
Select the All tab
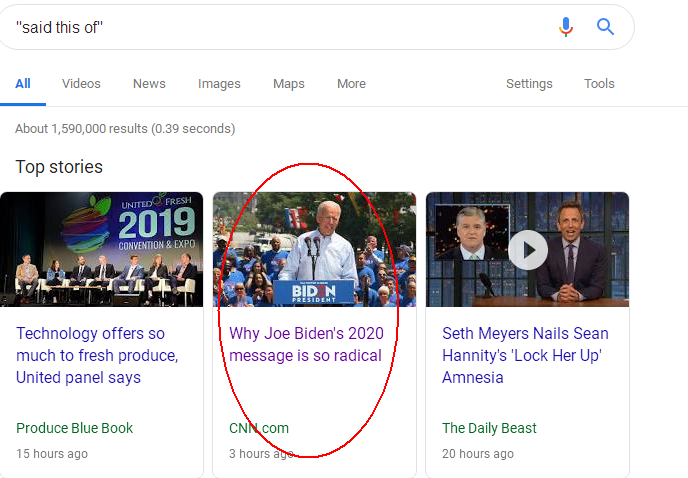pos(23,83)
